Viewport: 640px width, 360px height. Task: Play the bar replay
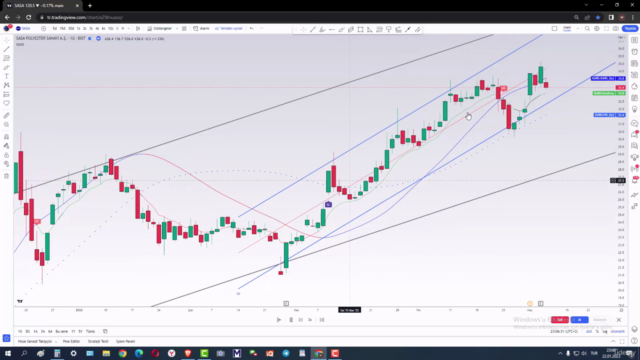tap(279, 320)
